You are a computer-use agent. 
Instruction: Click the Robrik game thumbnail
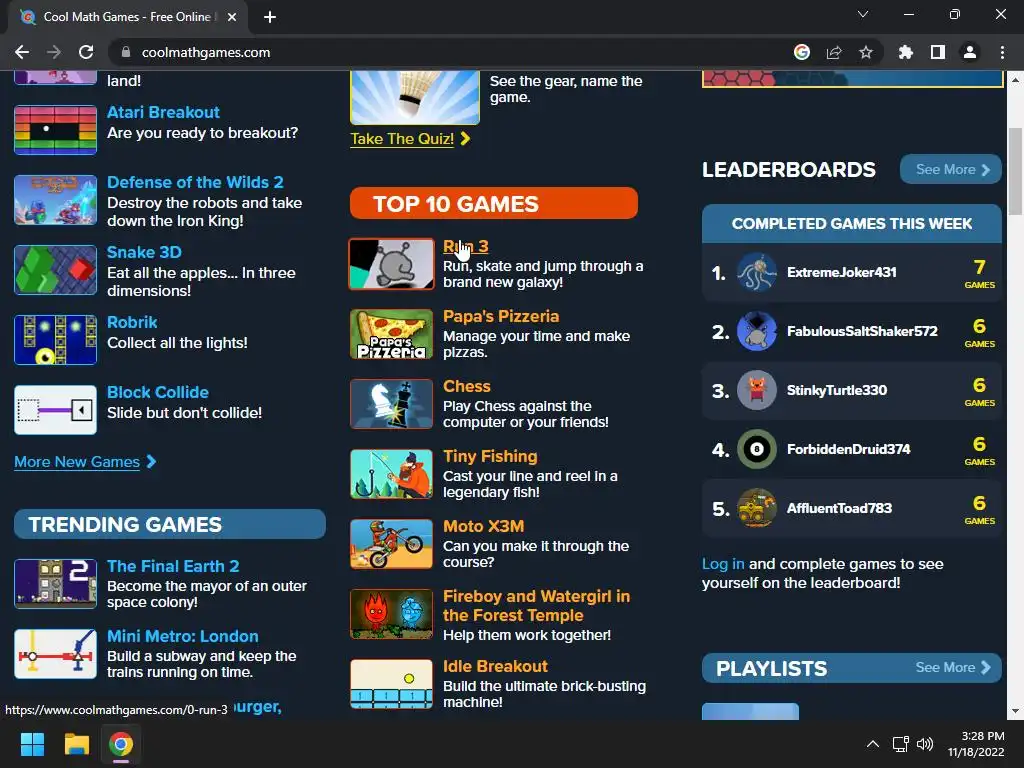(x=56, y=340)
